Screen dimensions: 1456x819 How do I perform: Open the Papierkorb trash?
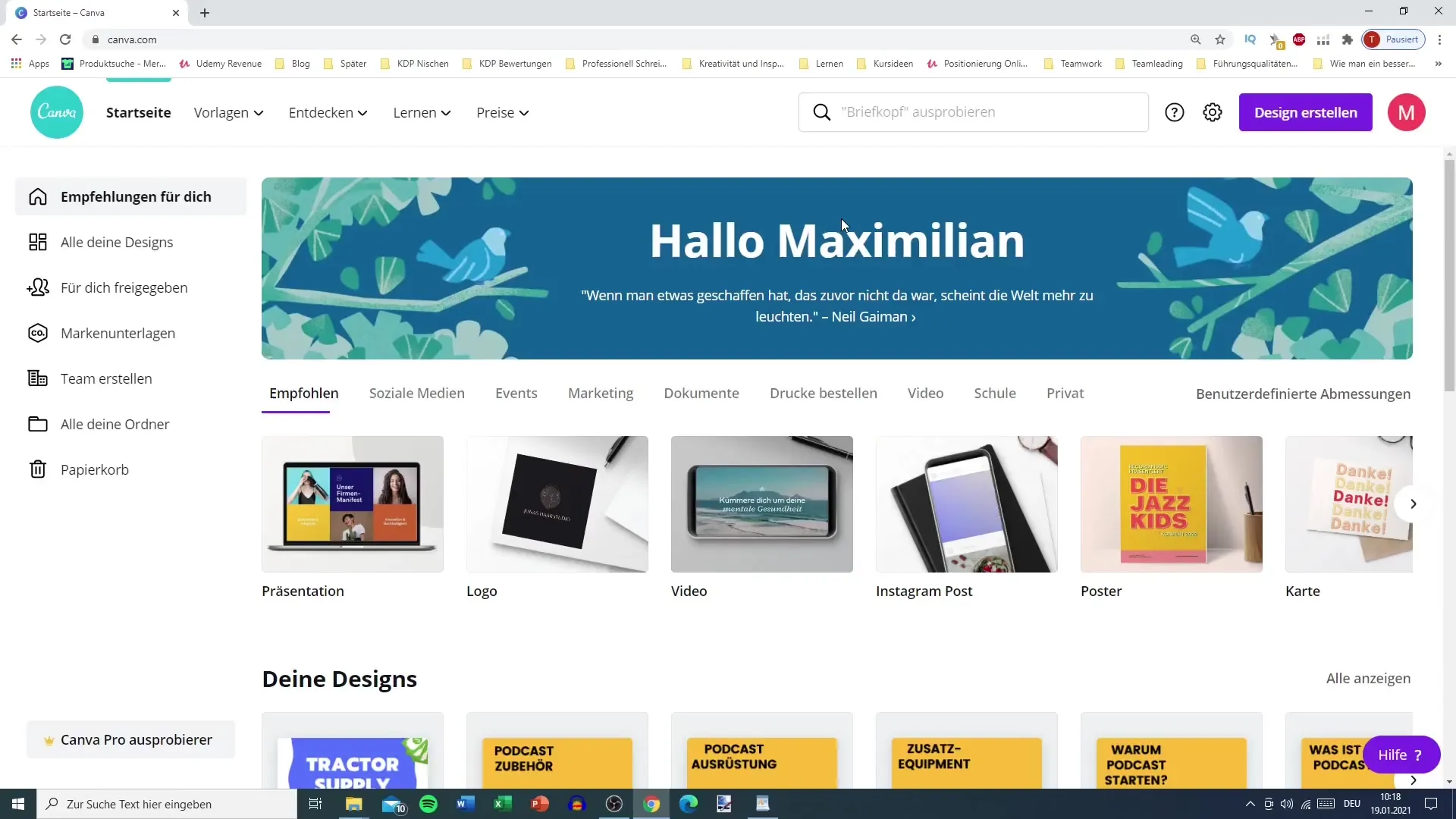pyautogui.click(x=130, y=469)
